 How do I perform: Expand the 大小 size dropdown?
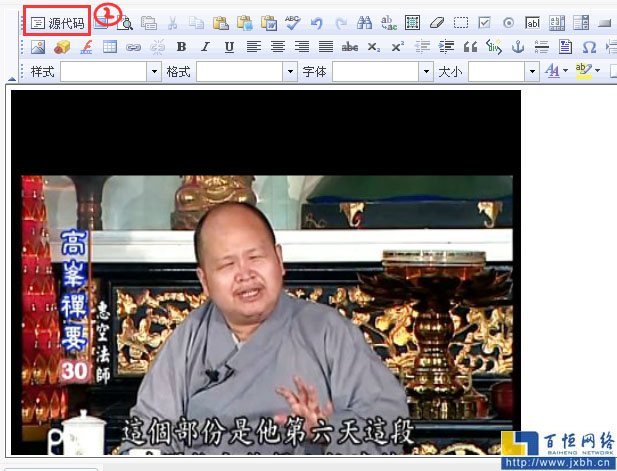(x=532, y=72)
